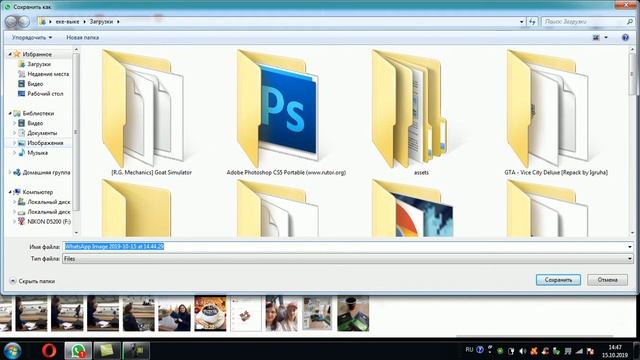Click the magnifier icon in search box
Screen dimensions: 640x360
[630, 22]
